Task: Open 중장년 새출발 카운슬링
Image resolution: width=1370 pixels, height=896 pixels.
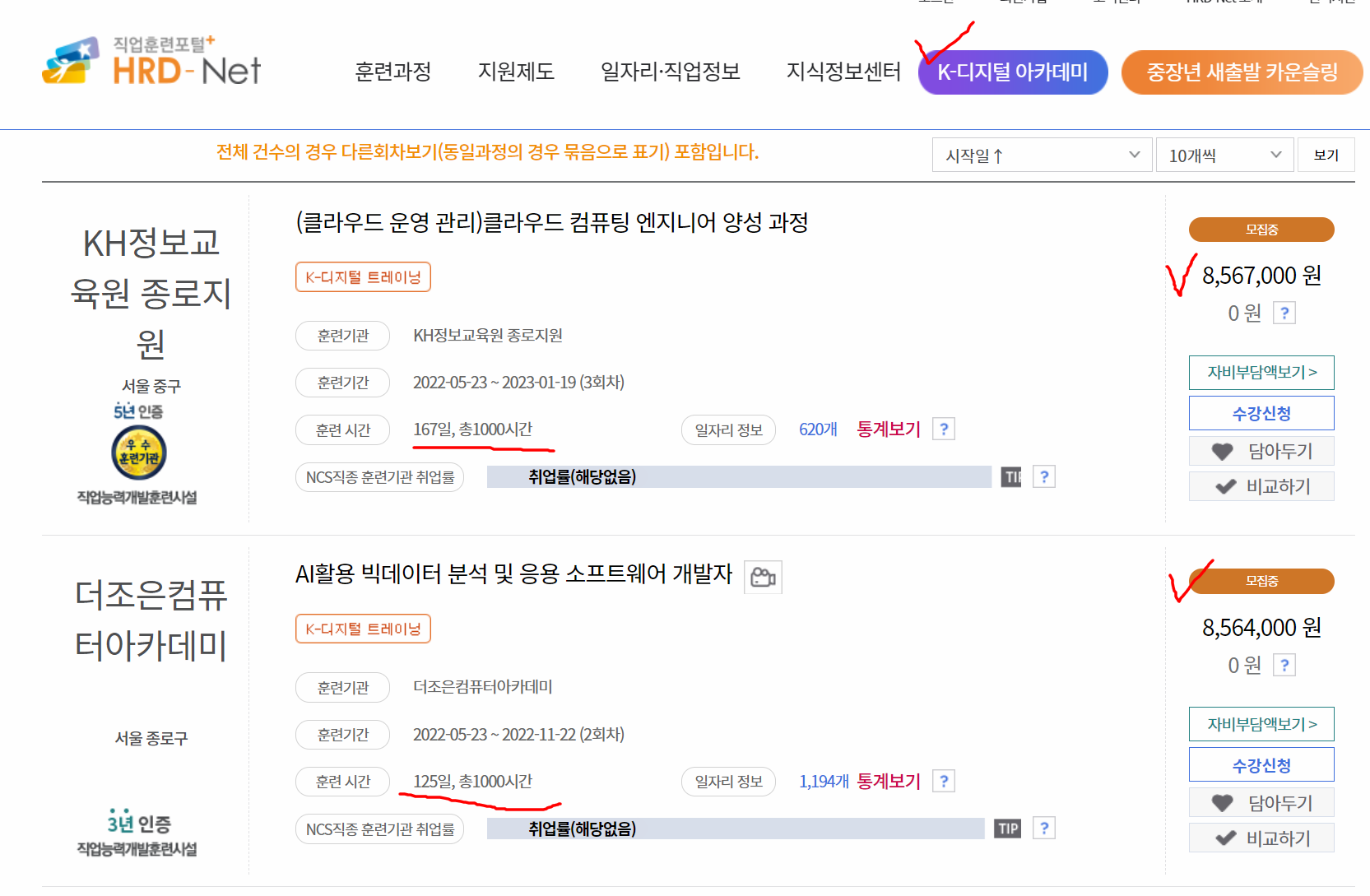Action: point(1242,72)
